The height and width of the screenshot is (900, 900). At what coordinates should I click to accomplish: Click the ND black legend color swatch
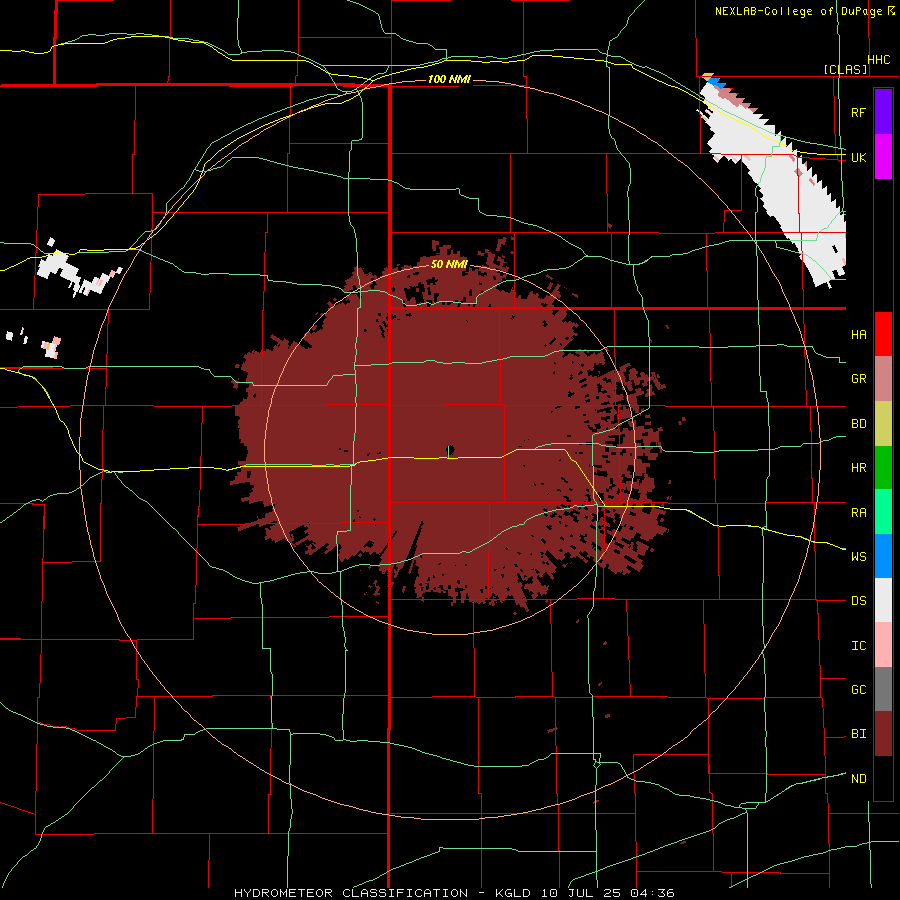(x=883, y=778)
